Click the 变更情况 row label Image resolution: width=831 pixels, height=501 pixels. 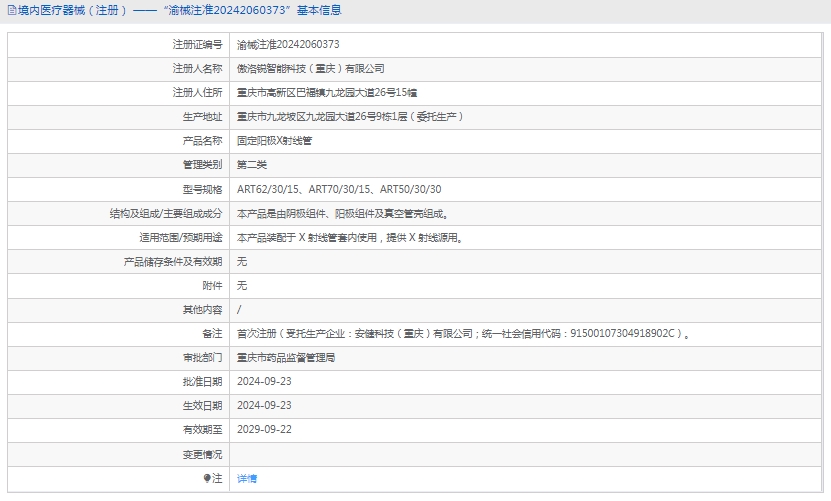pyautogui.click(x=201, y=454)
